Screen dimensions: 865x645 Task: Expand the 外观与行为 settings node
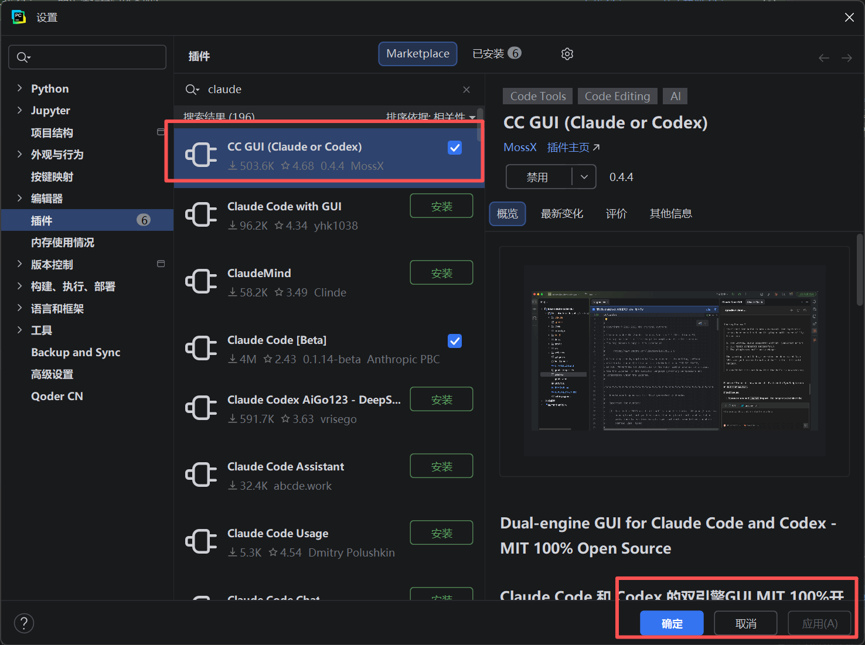point(20,154)
